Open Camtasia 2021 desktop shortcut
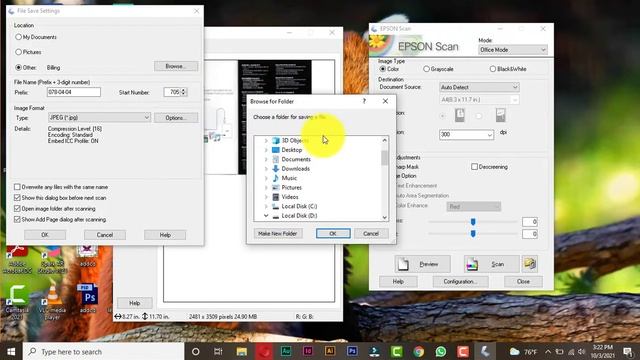 click(17, 302)
